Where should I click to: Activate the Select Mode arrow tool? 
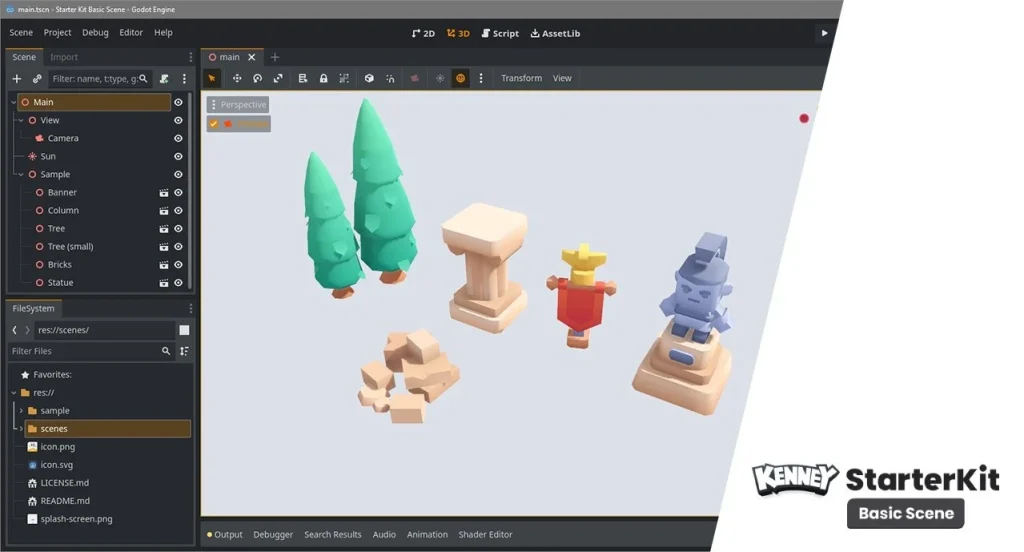(212, 78)
